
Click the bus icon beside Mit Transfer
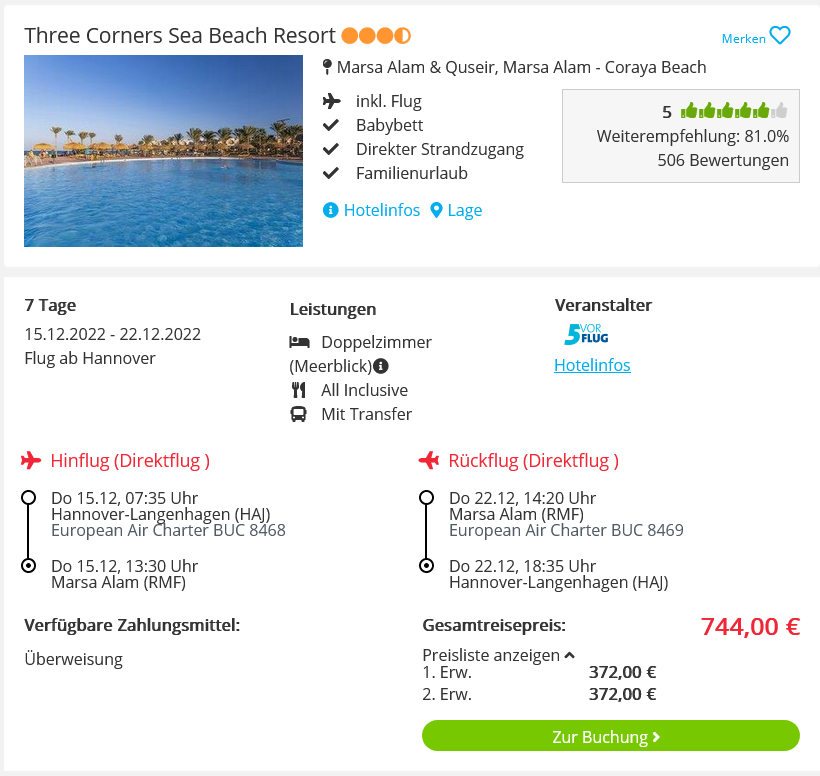(x=298, y=414)
